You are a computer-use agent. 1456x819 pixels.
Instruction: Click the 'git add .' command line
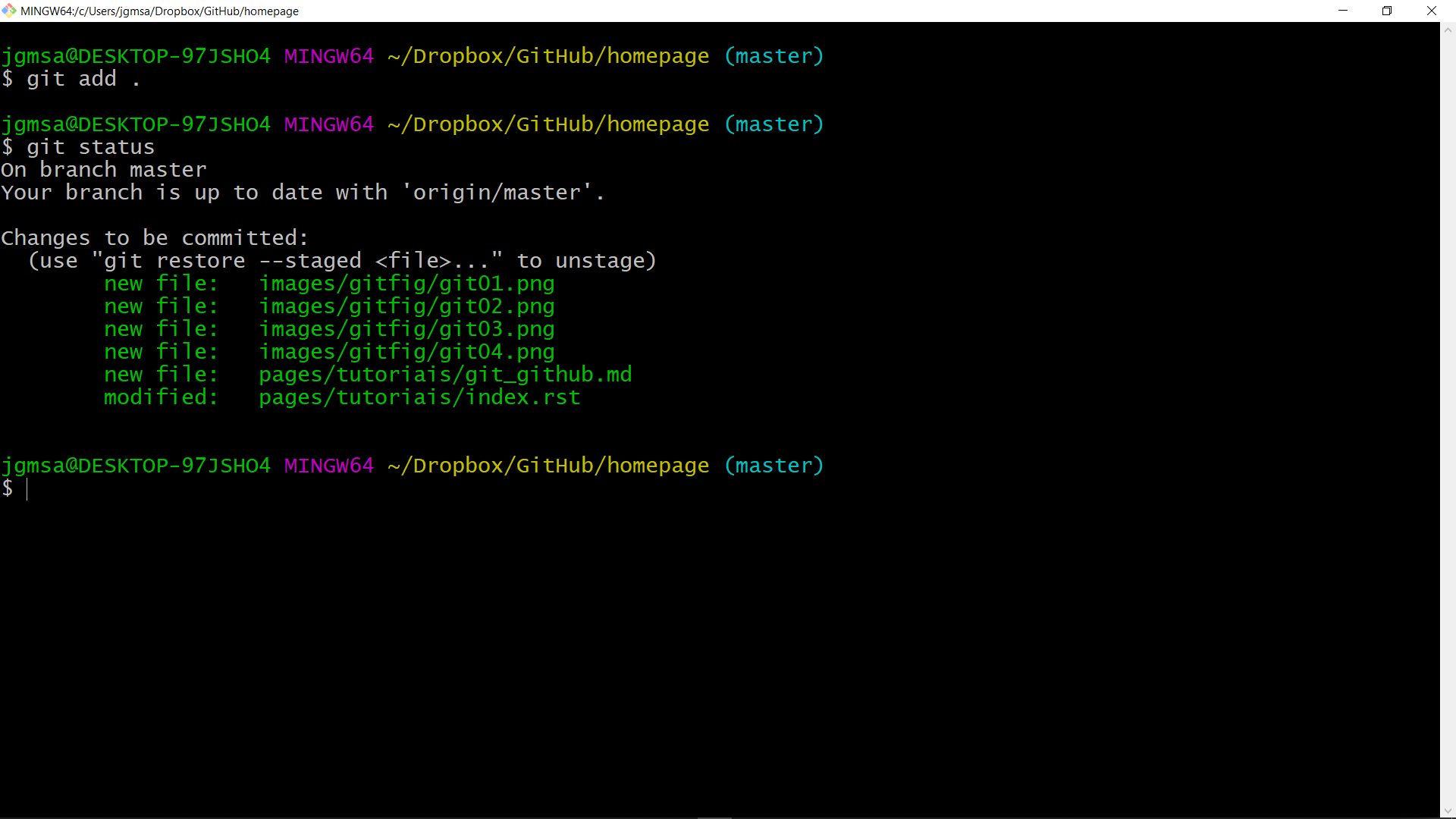pos(71,79)
